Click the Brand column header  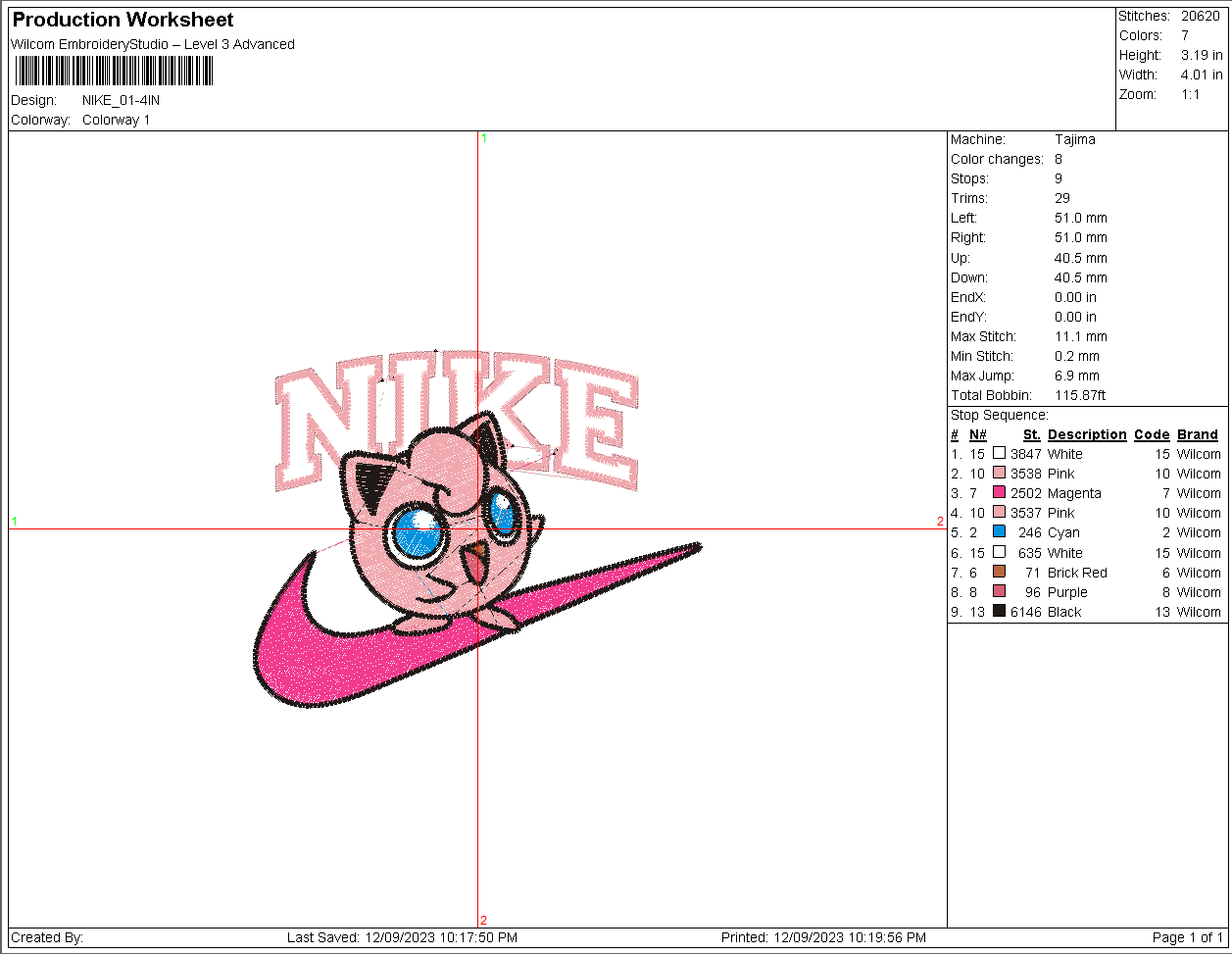[x=1198, y=434]
